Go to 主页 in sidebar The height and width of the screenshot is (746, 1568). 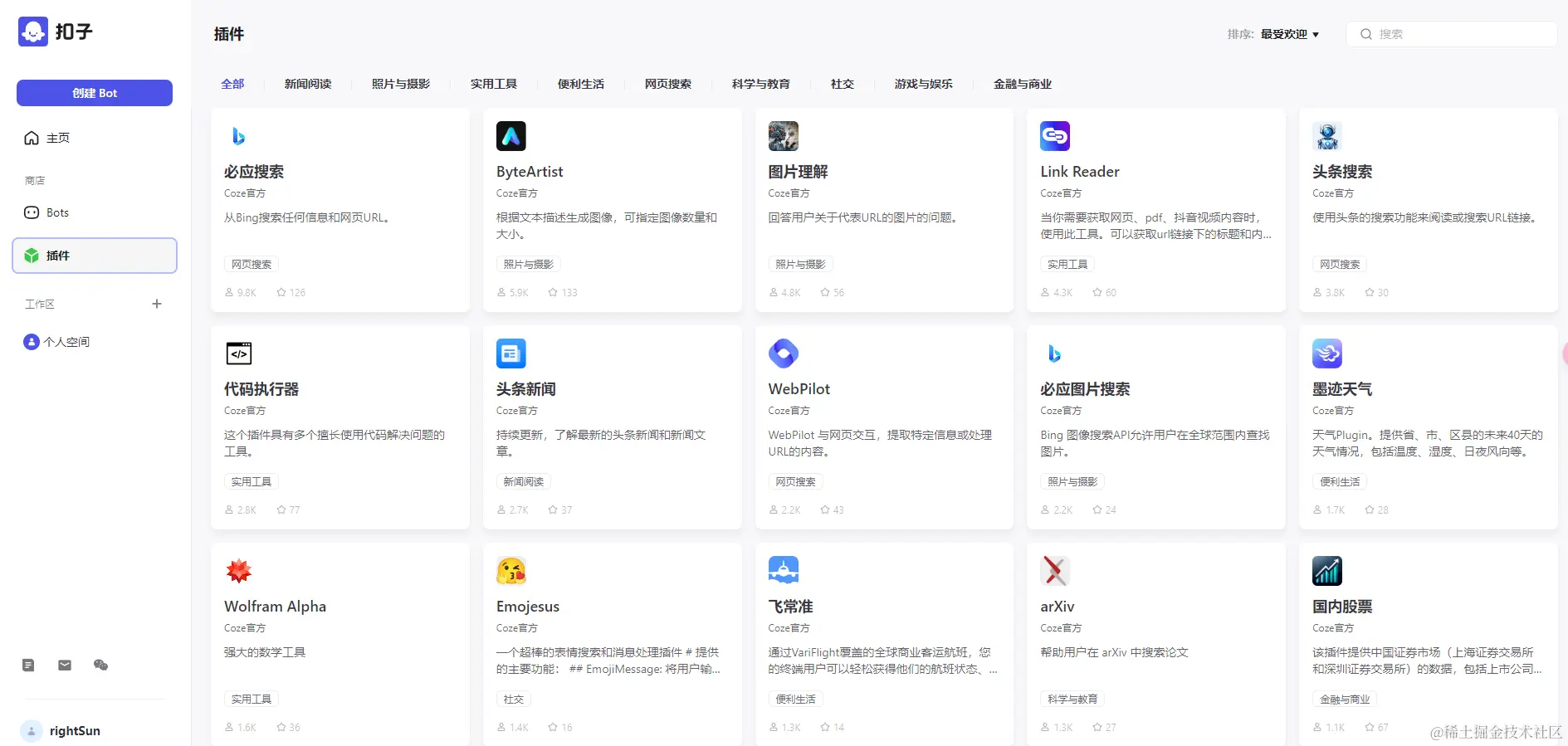pyautogui.click(x=95, y=138)
